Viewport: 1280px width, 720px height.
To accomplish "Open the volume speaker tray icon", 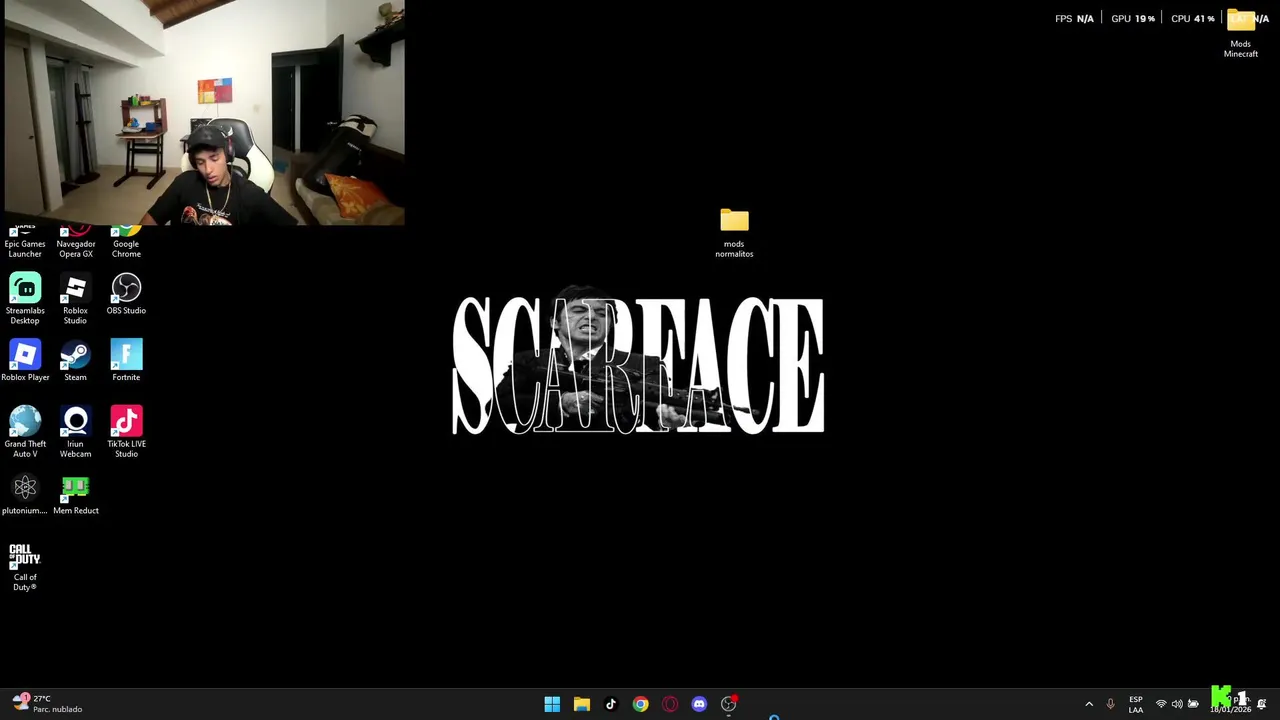I will (1177, 704).
